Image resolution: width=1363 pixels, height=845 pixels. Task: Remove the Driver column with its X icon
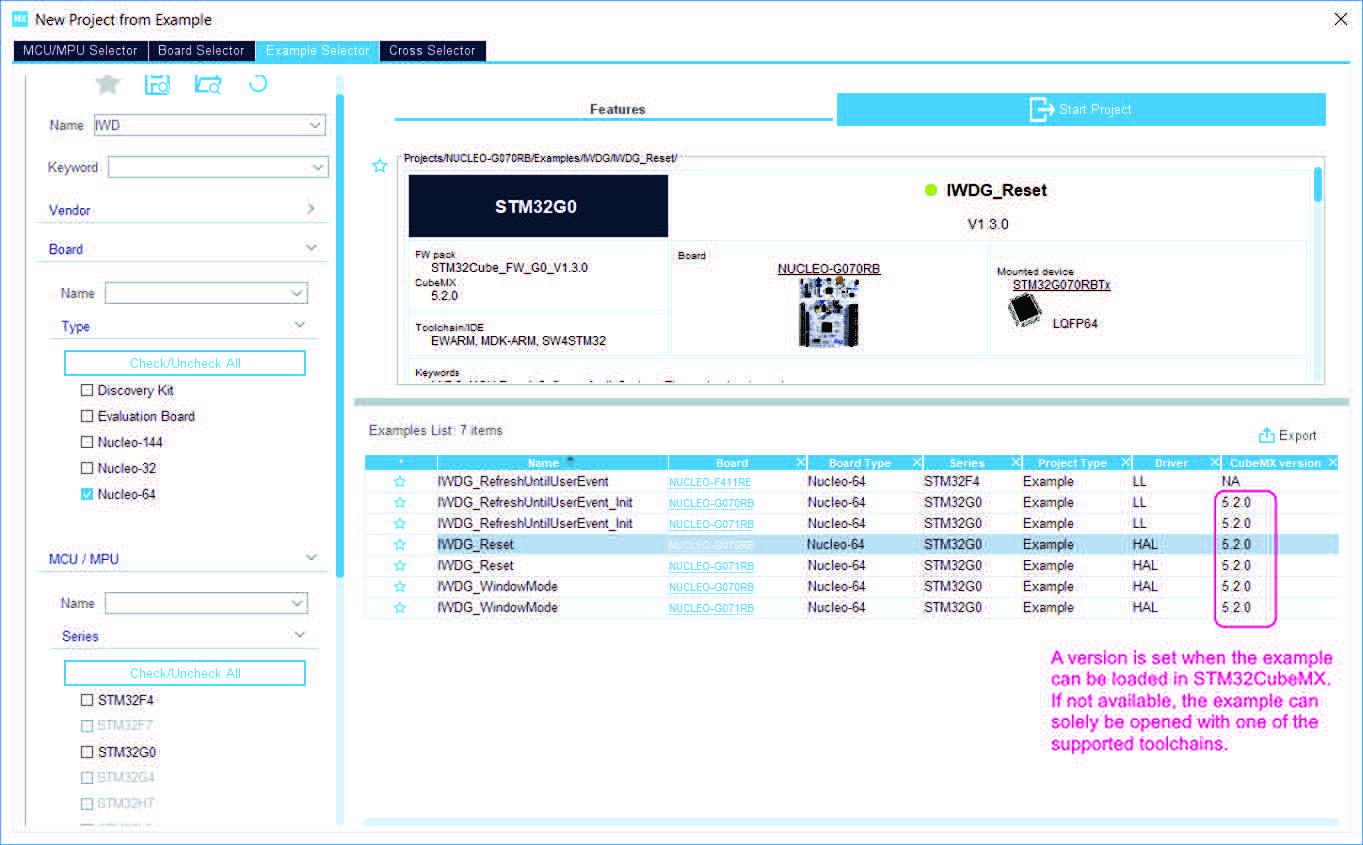tap(1214, 463)
